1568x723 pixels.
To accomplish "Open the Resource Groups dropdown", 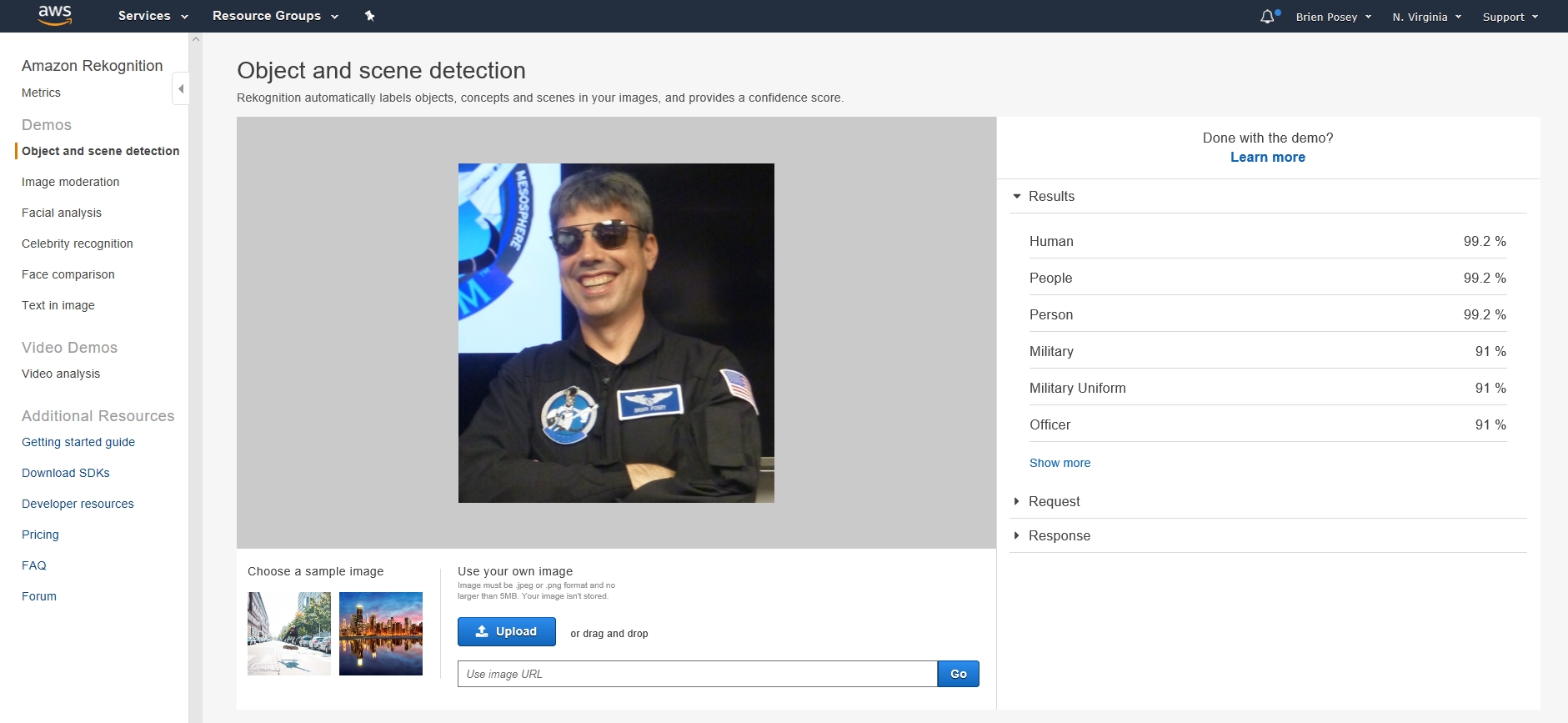I will tap(275, 16).
